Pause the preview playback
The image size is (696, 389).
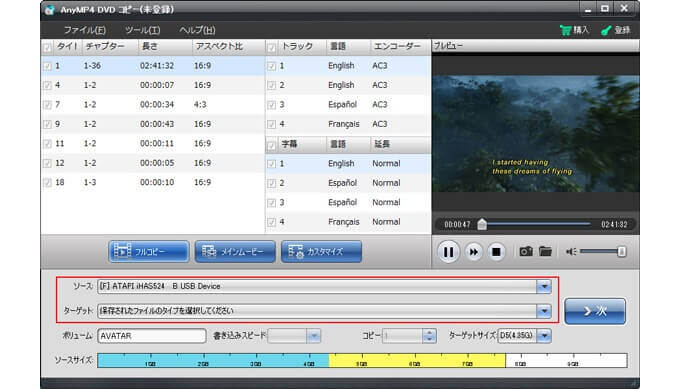click(x=448, y=252)
